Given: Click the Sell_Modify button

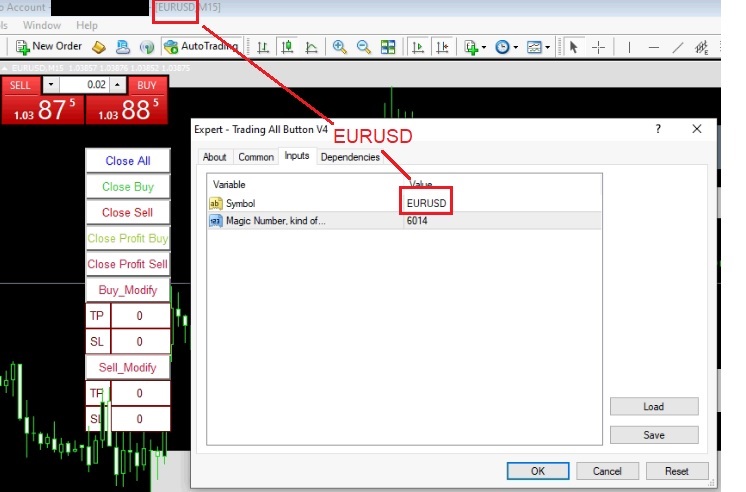Looking at the screenshot, I should [128, 367].
